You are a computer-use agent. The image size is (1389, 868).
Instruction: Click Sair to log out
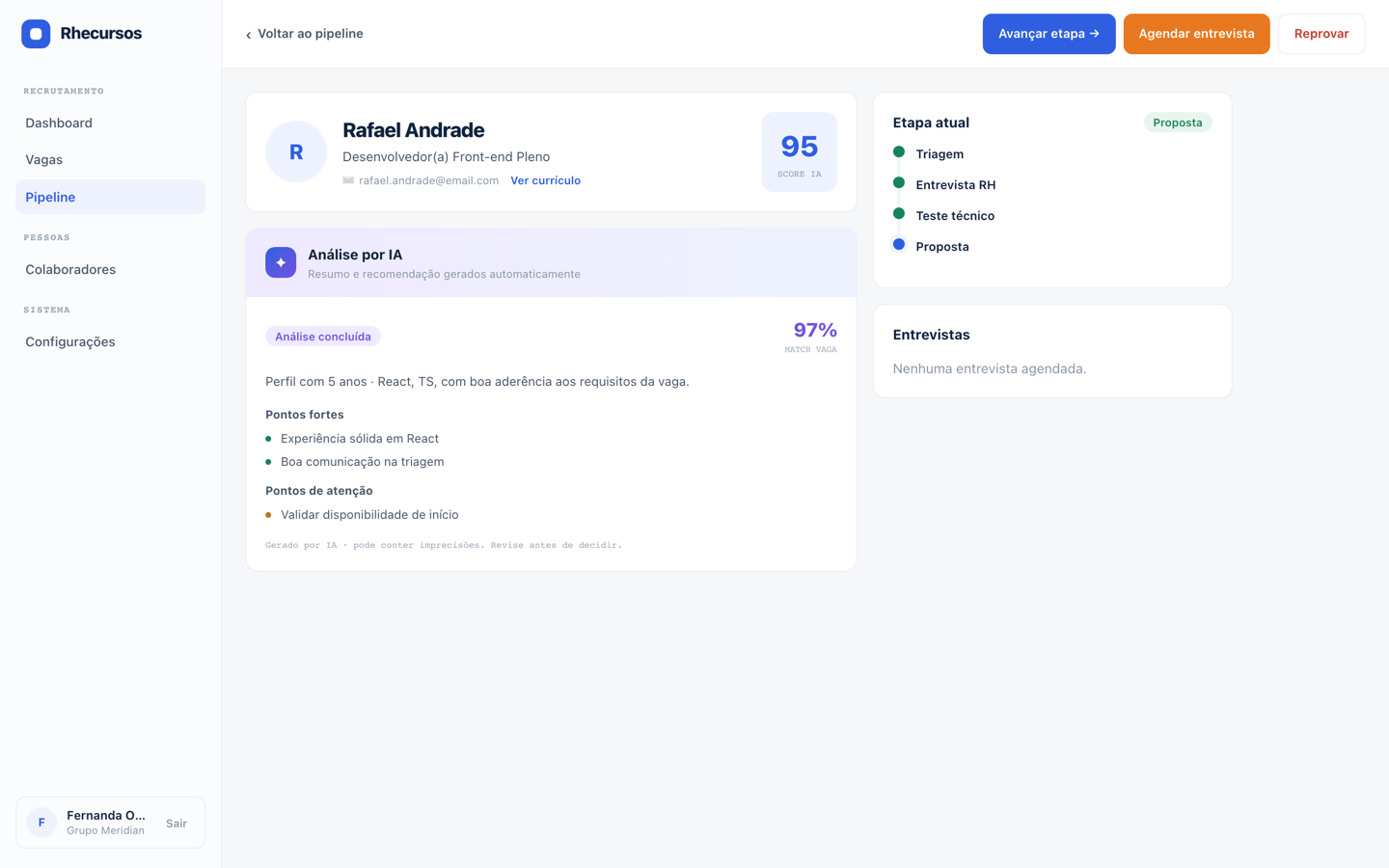[177, 824]
